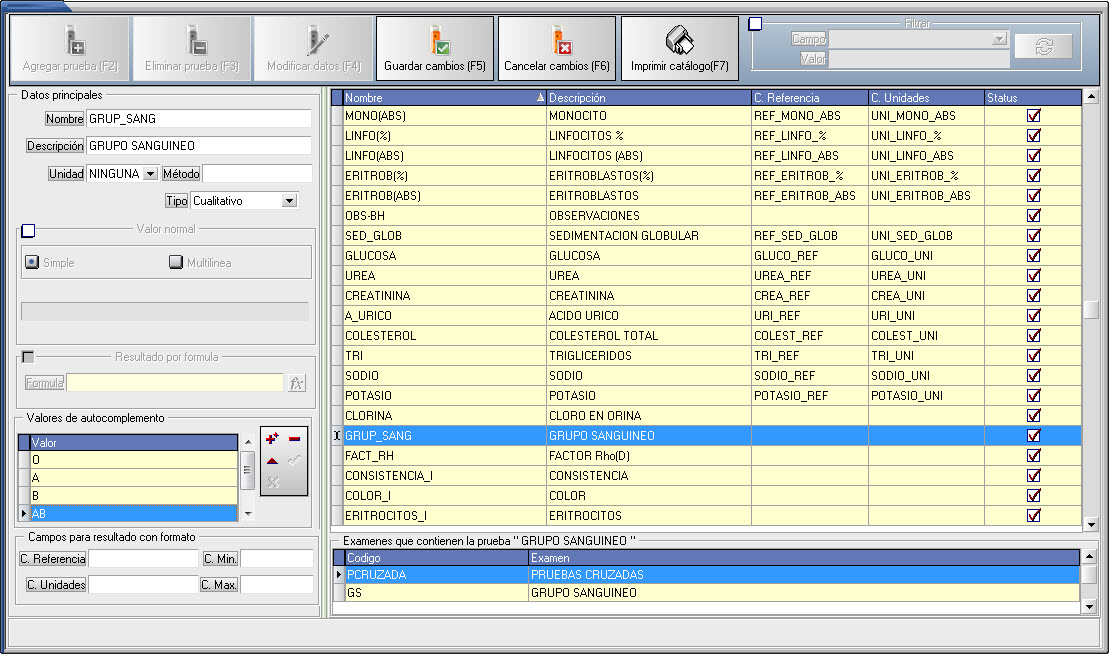1109x654 pixels.
Task: Open the Unidad dropdown NINGUNA
Action: coord(150,174)
